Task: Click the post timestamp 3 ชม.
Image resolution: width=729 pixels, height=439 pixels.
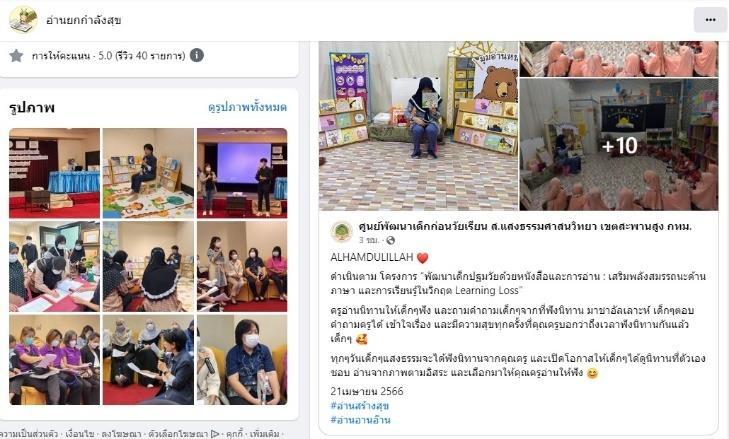Action: tap(370, 240)
